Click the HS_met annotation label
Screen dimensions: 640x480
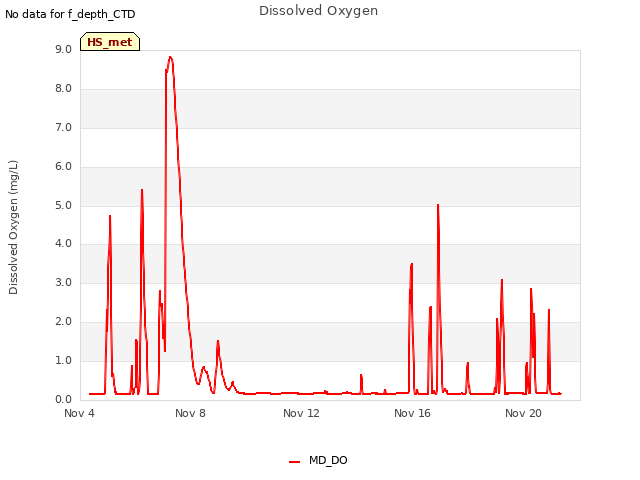[x=110, y=42]
